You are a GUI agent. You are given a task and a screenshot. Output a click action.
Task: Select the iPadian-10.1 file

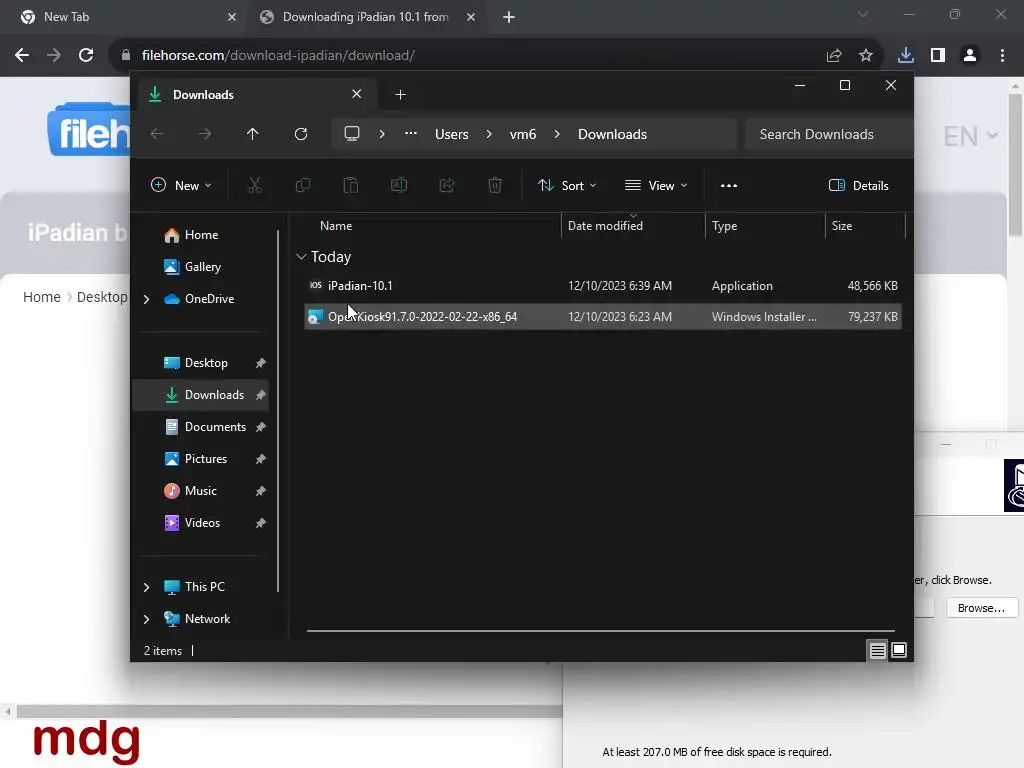[x=602, y=286]
